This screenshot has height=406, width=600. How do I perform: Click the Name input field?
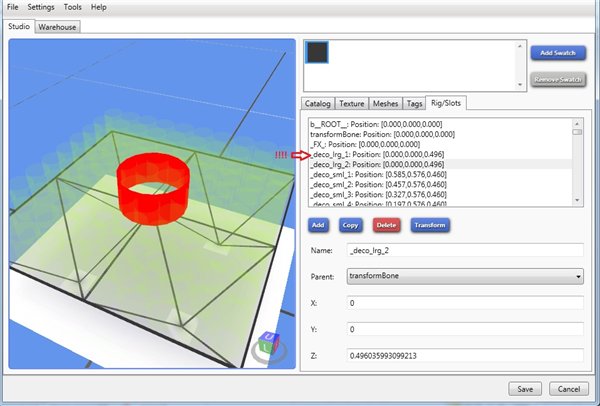[464, 250]
